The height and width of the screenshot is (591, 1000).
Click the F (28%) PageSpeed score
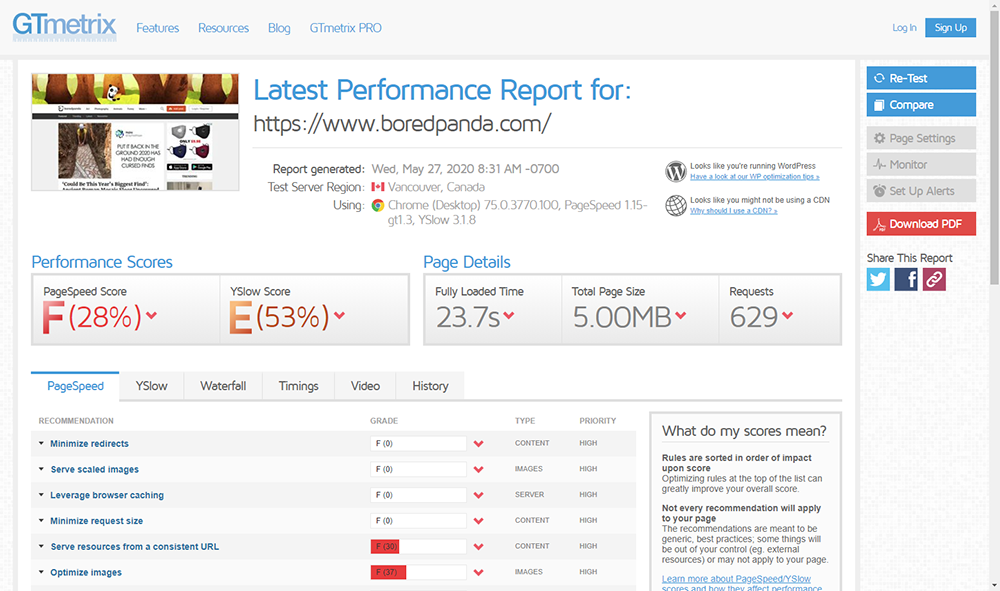pos(92,317)
